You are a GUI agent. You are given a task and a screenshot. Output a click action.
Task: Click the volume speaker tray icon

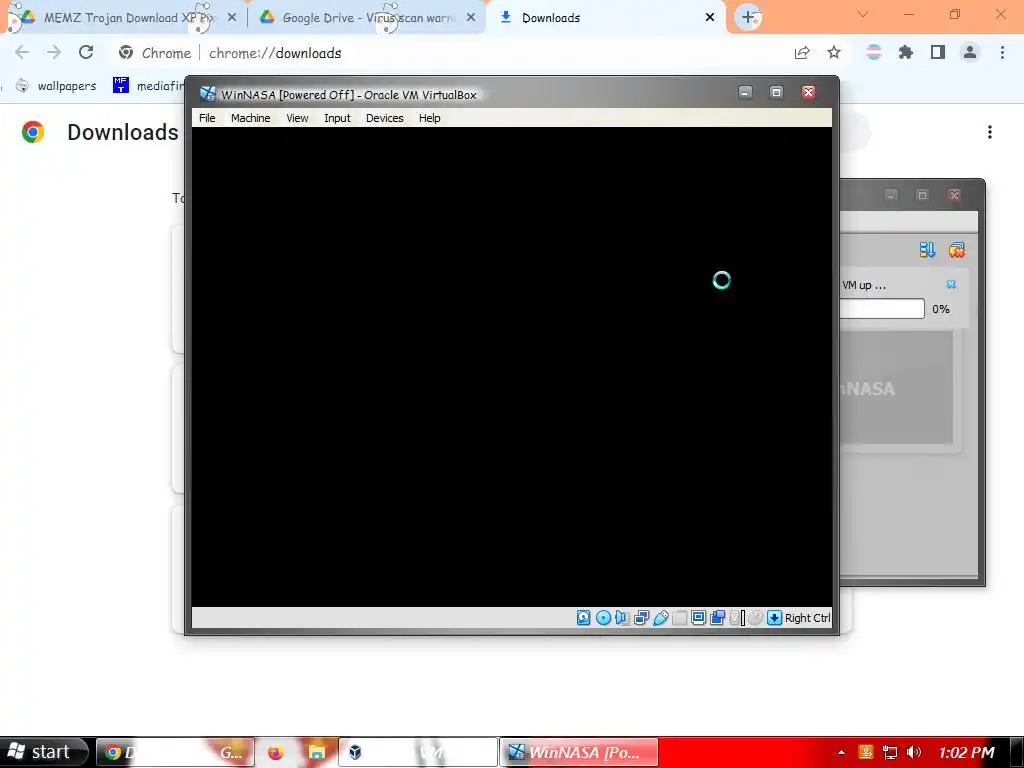(914, 752)
